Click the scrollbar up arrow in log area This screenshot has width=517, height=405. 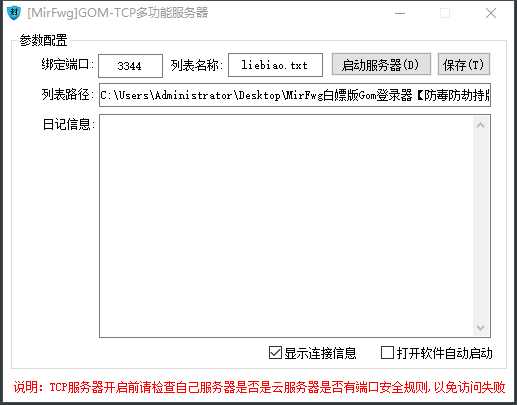480,125
